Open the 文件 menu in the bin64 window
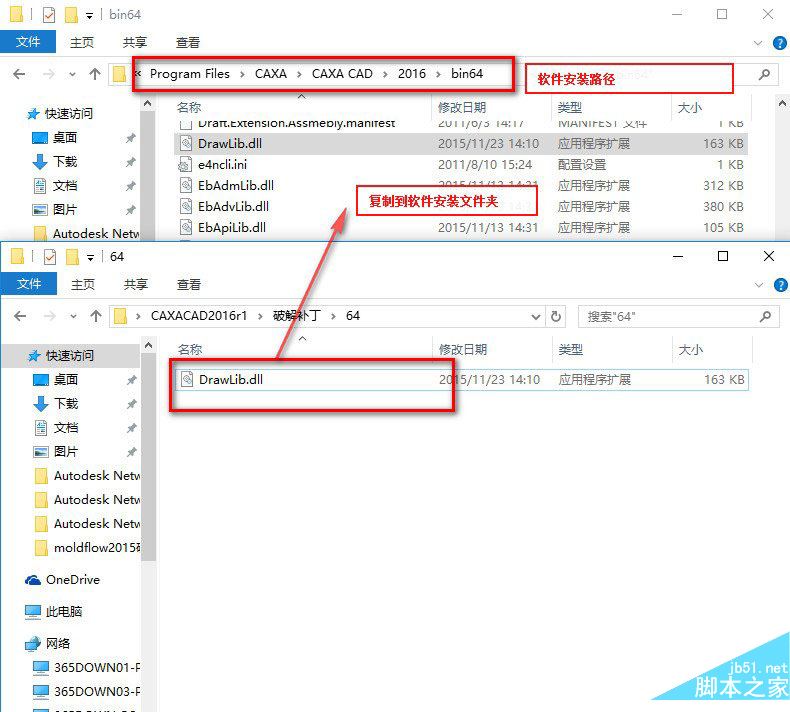This screenshot has height=712, width=790. [28, 42]
